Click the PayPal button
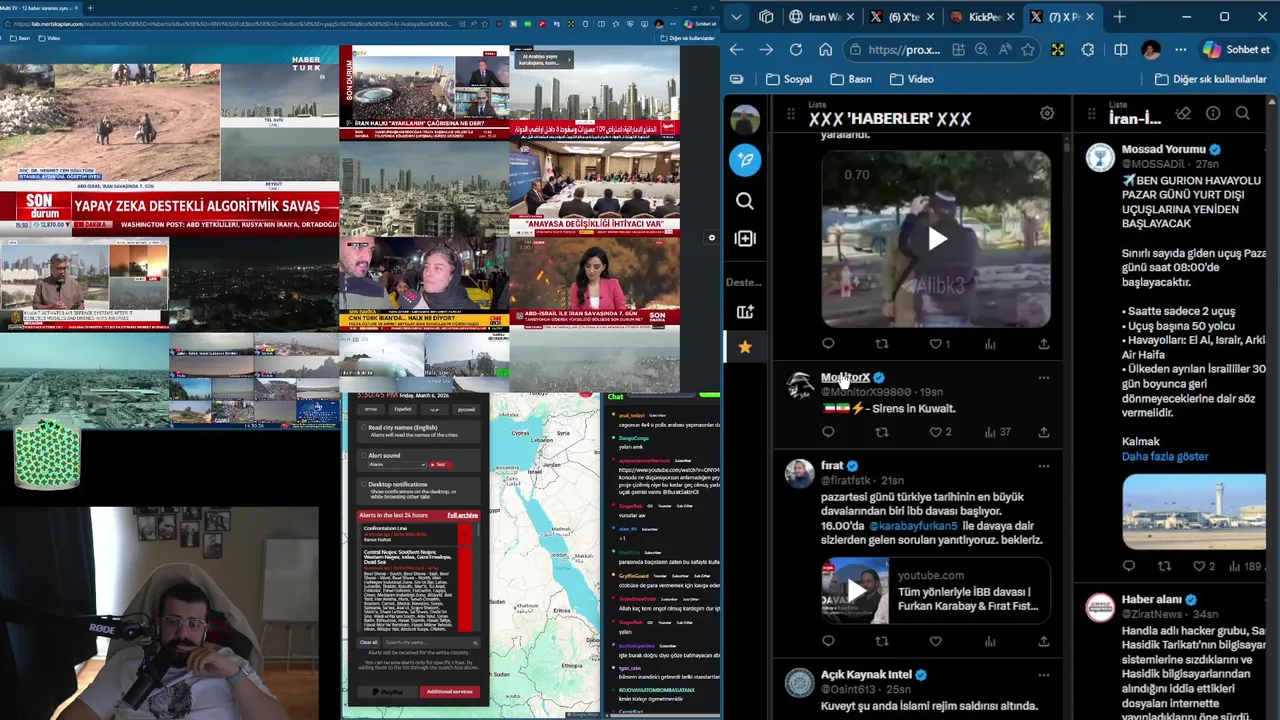The height and width of the screenshot is (720, 1280). 387,691
